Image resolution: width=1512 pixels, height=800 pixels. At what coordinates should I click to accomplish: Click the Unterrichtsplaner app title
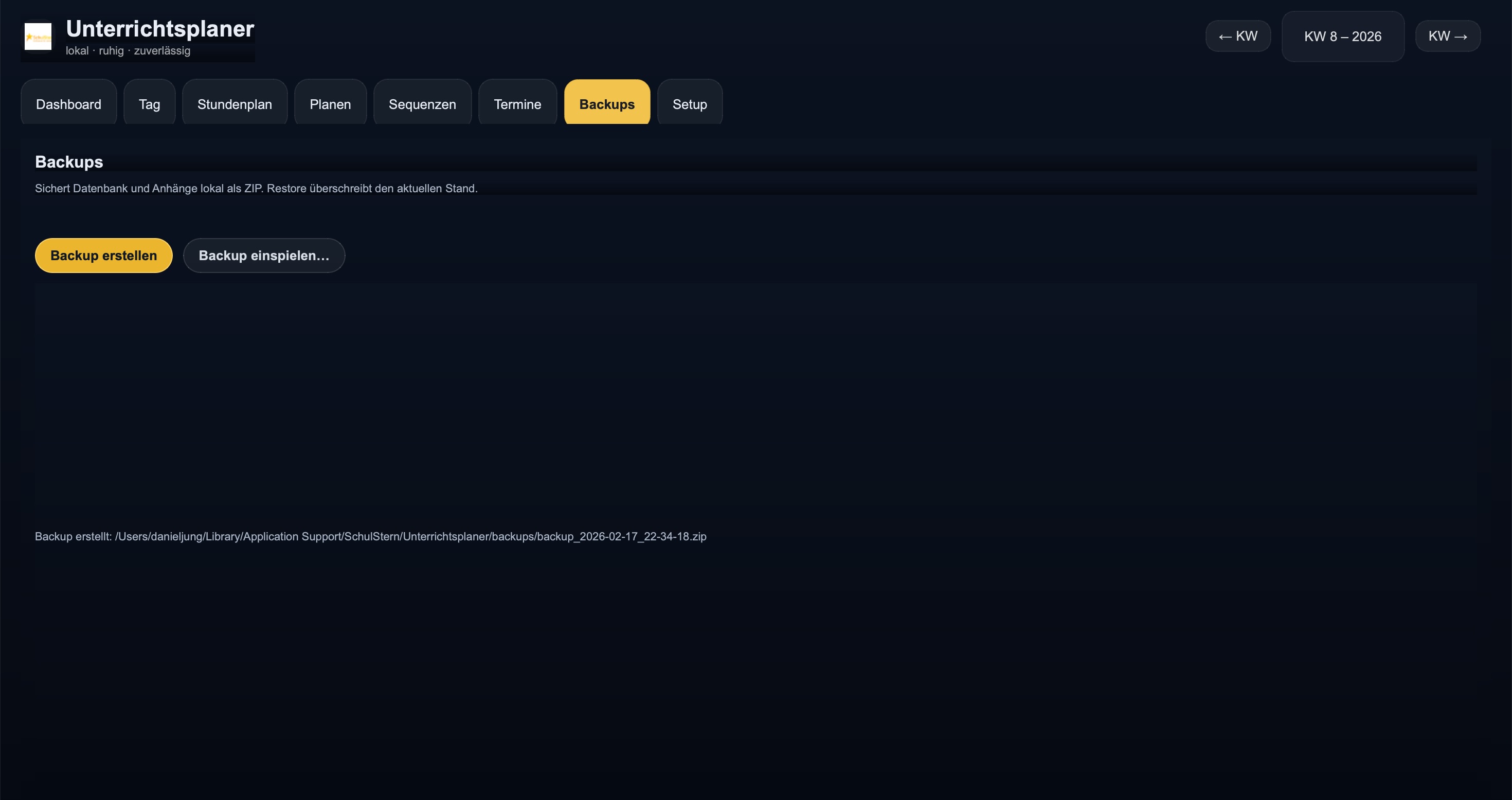pyautogui.click(x=159, y=28)
